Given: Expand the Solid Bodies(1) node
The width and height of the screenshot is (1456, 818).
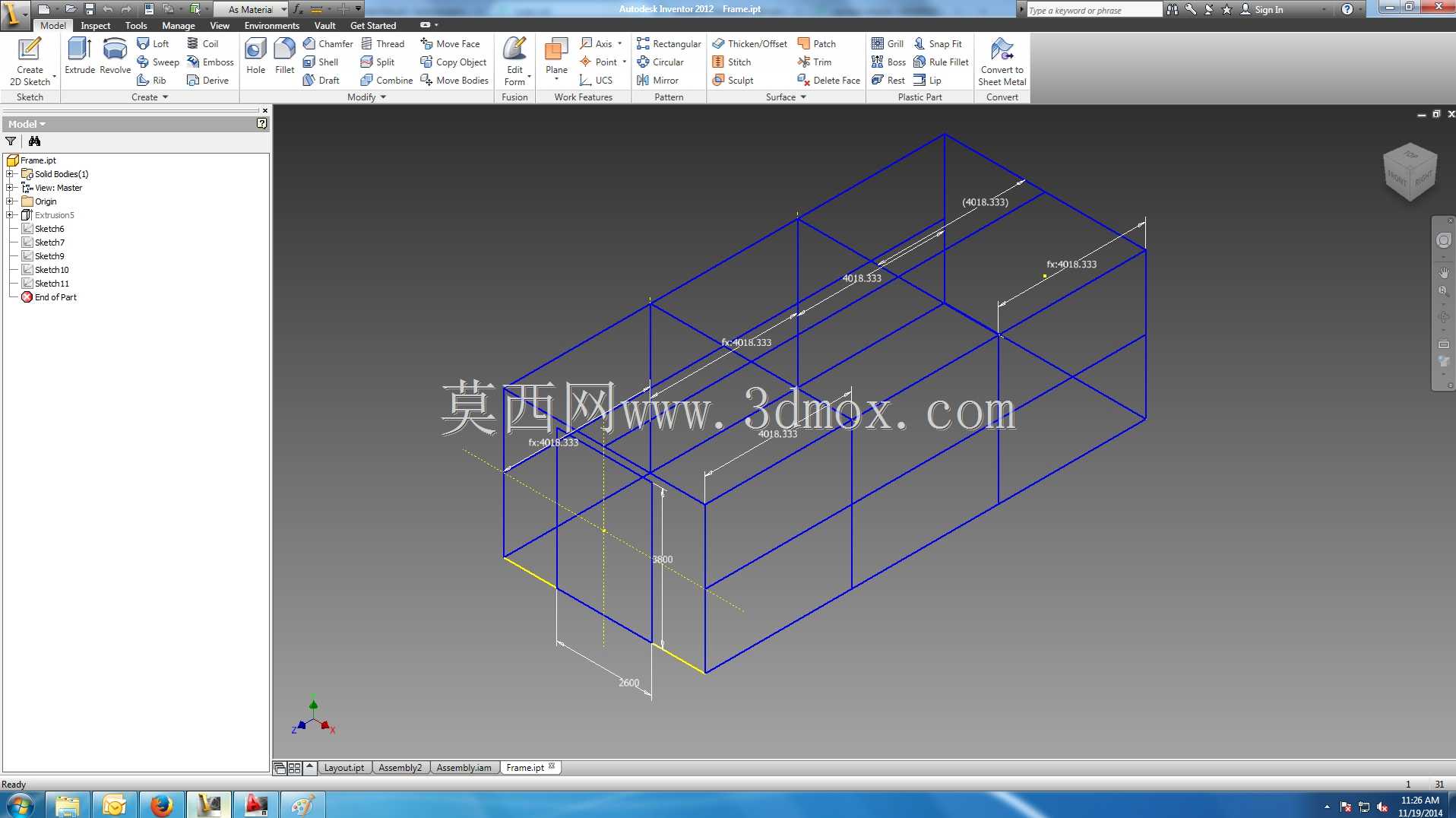Looking at the screenshot, I should pyautogui.click(x=10, y=174).
